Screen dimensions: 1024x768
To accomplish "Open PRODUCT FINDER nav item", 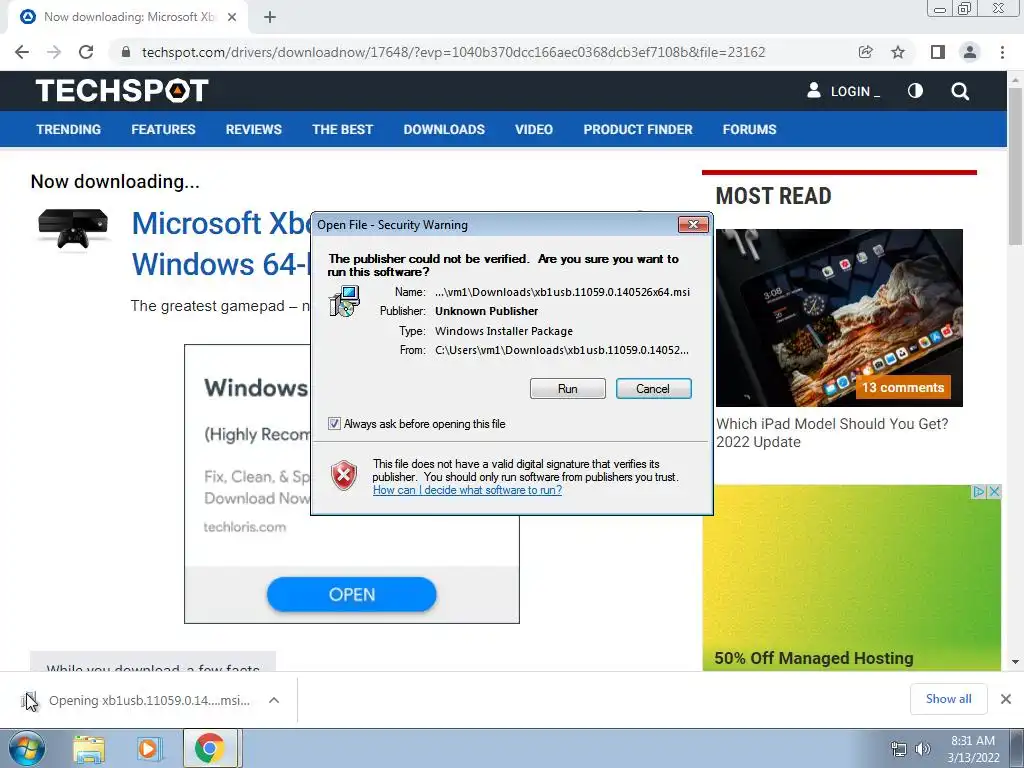I will (x=638, y=129).
